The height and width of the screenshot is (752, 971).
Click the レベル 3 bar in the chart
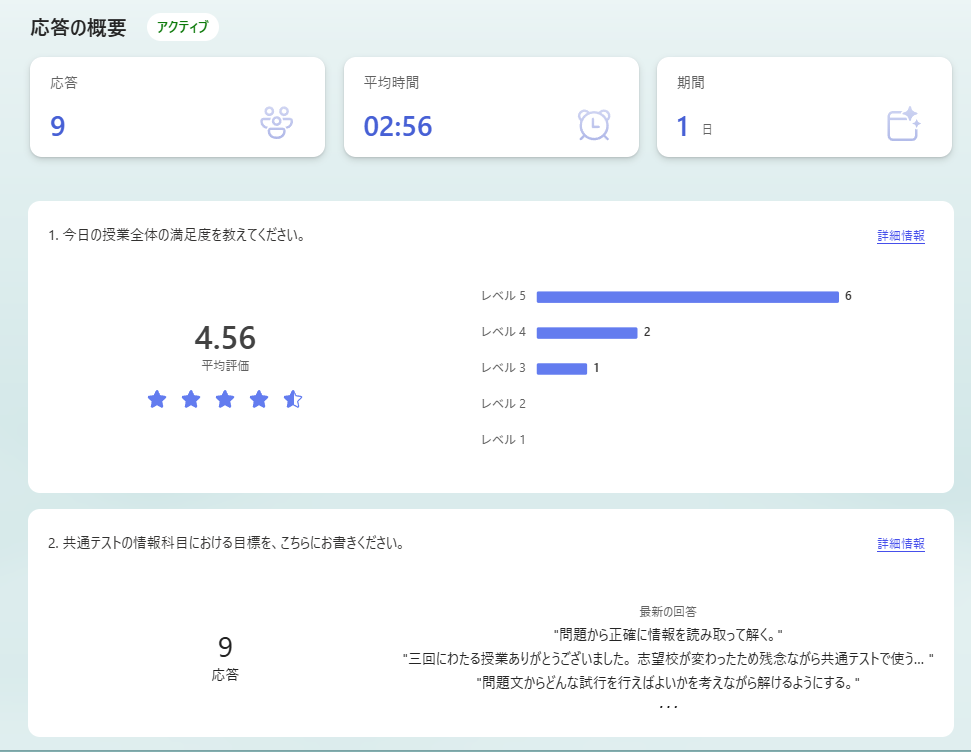pyautogui.click(x=561, y=369)
